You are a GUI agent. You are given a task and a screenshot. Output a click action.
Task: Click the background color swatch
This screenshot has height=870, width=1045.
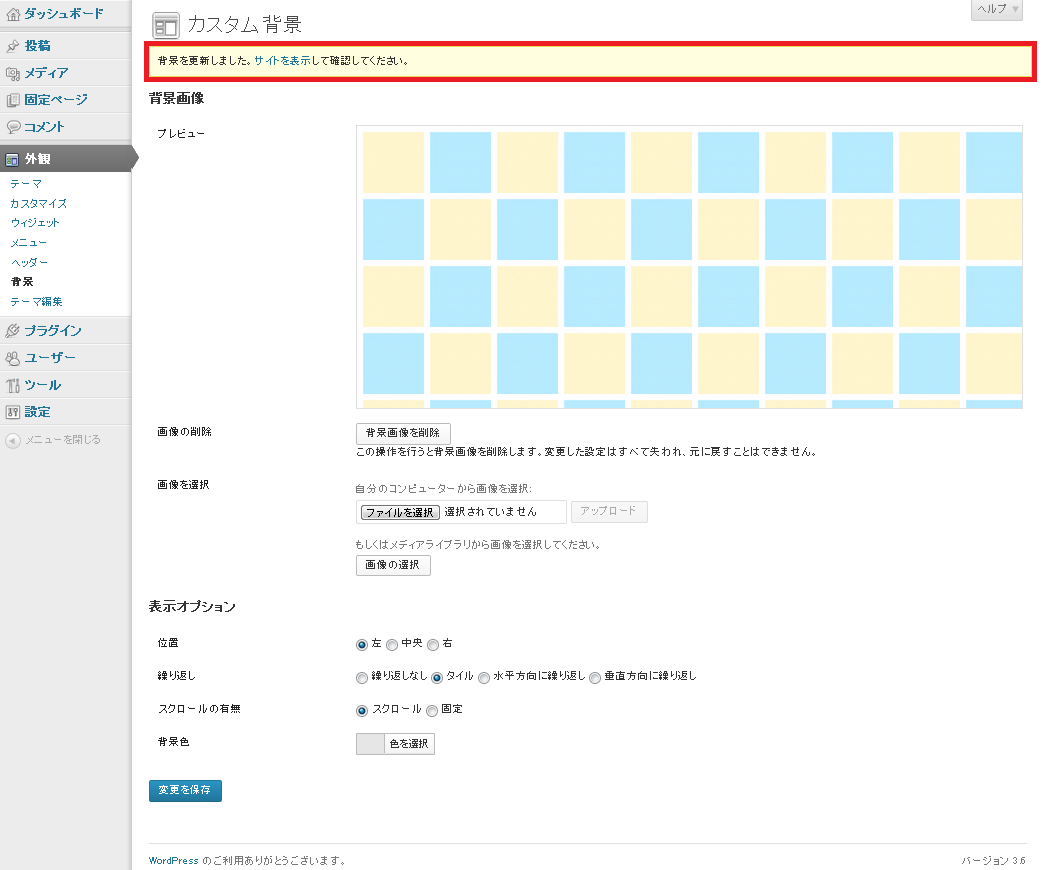click(x=370, y=744)
